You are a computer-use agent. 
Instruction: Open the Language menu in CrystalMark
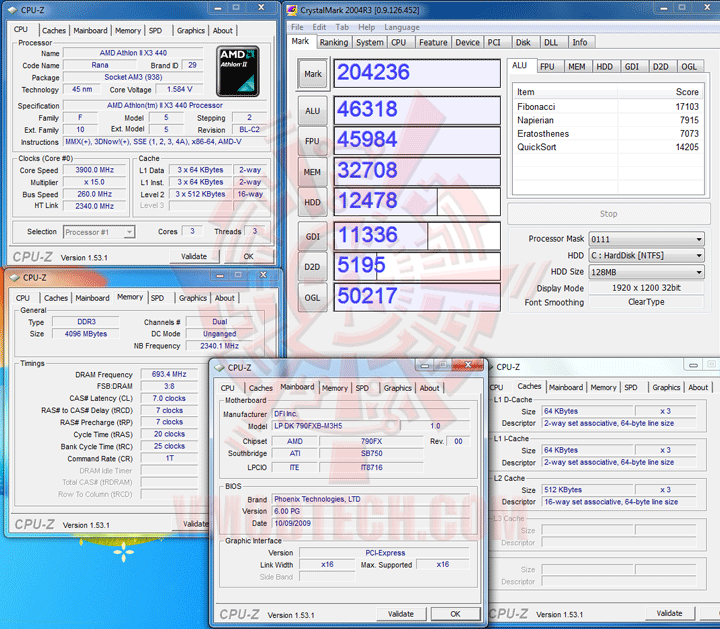[402, 27]
